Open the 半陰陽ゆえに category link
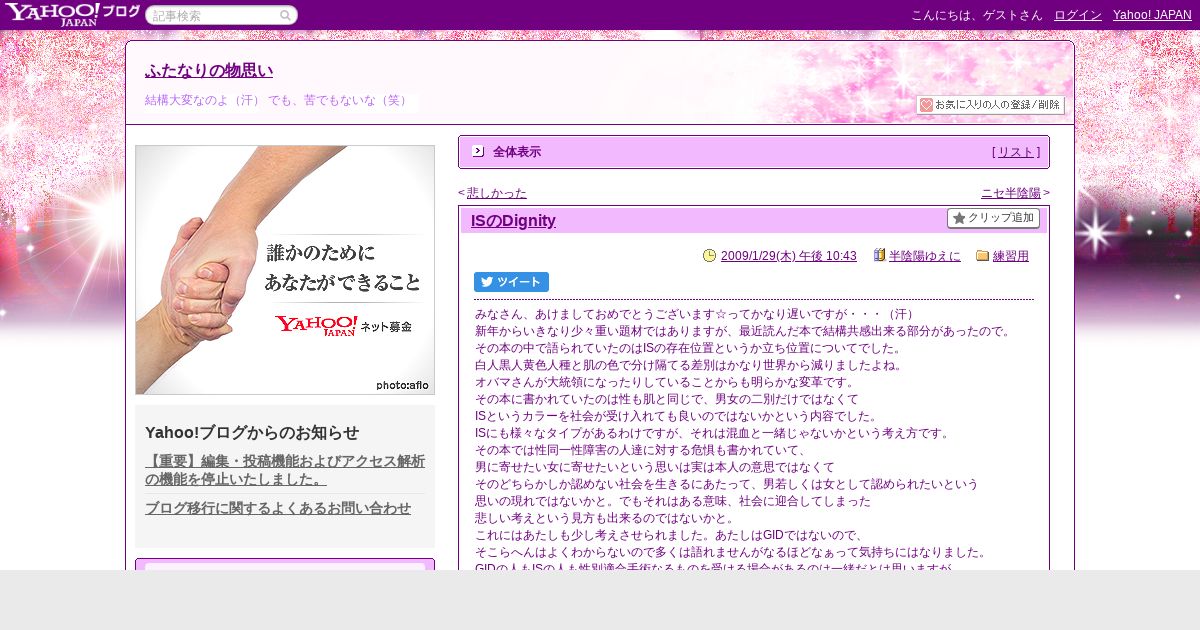This screenshot has width=1200, height=630. 924,256
